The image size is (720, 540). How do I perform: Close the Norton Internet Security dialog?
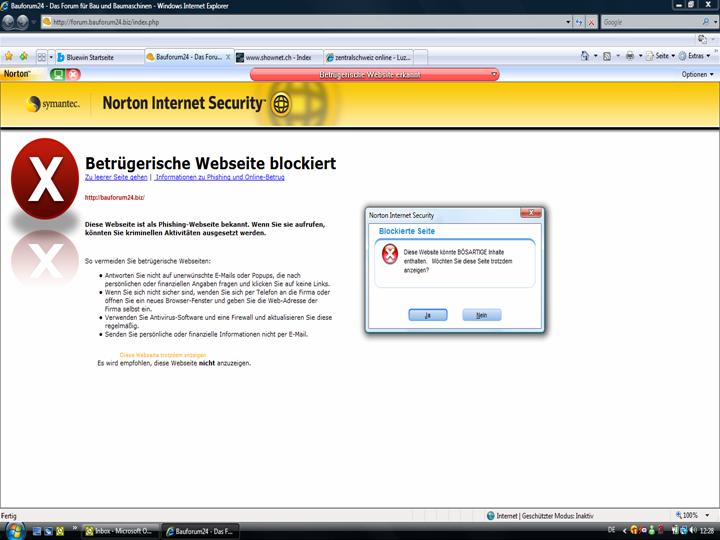pyautogui.click(x=531, y=213)
